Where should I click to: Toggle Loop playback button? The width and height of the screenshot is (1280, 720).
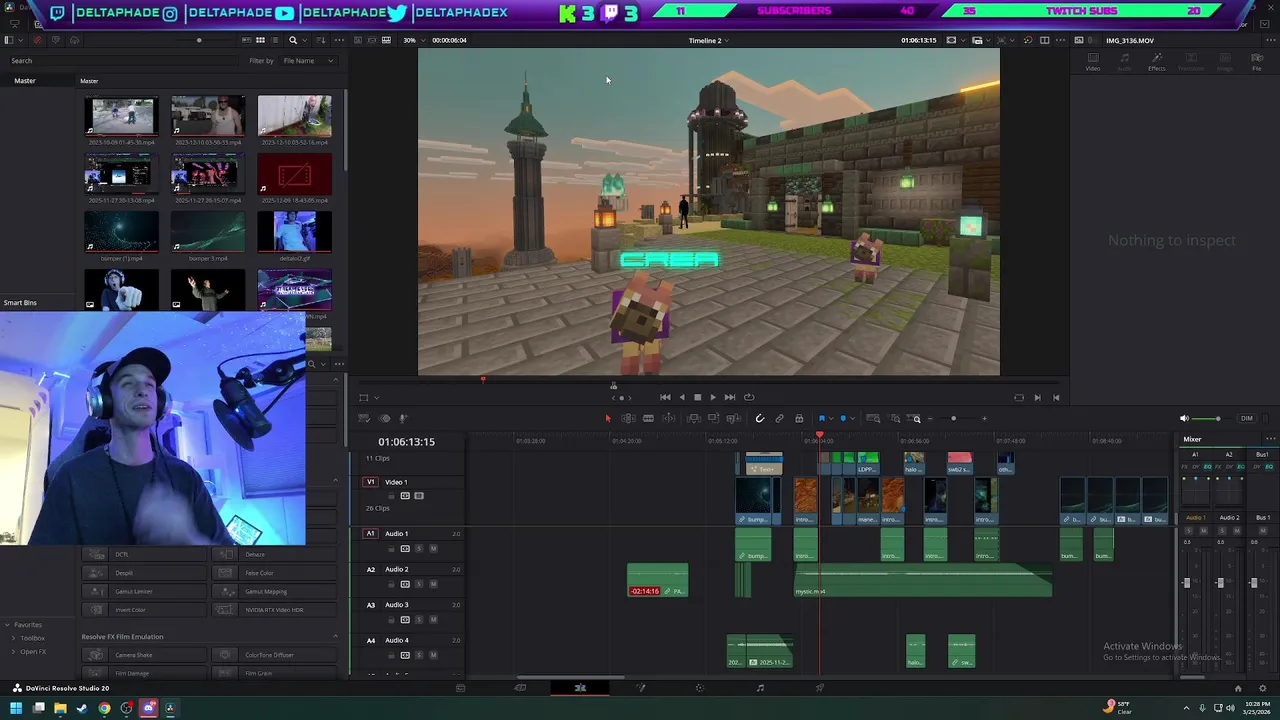coord(749,397)
